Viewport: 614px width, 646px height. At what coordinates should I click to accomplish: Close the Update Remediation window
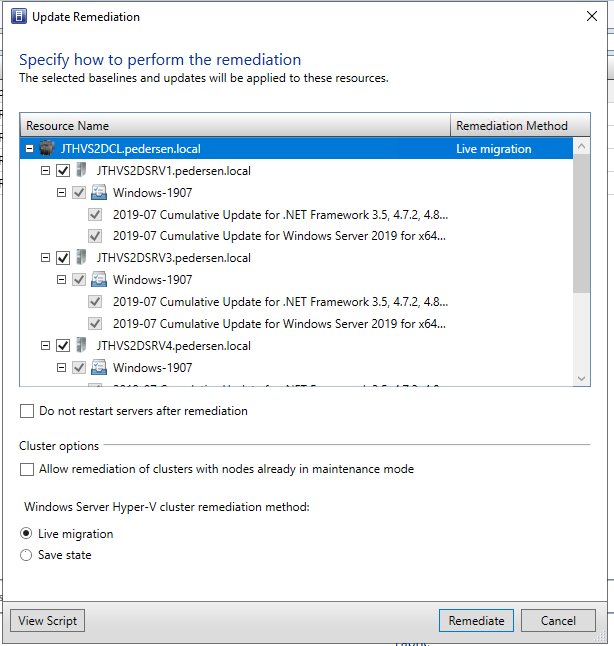(x=592, y=16)
